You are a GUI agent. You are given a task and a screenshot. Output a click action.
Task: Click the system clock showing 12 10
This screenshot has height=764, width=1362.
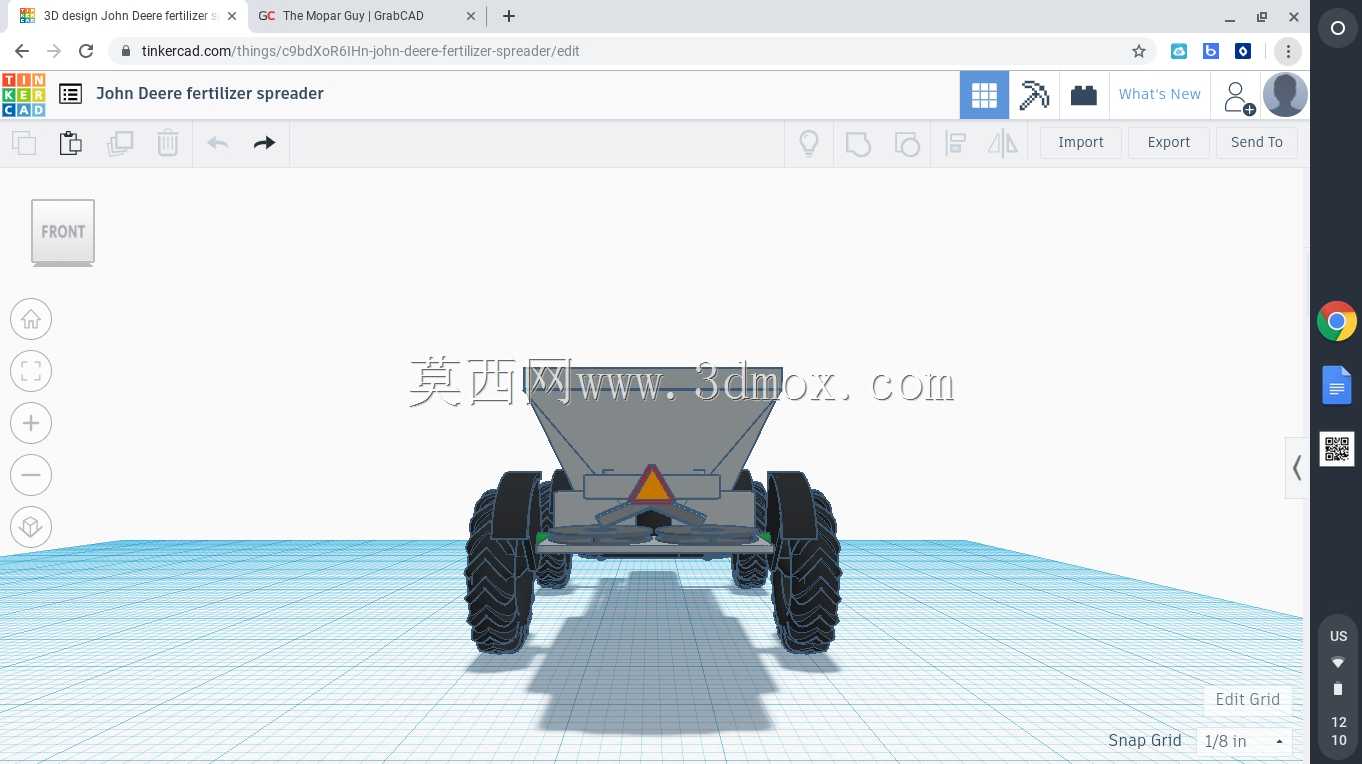click(x=1338, y=731)
